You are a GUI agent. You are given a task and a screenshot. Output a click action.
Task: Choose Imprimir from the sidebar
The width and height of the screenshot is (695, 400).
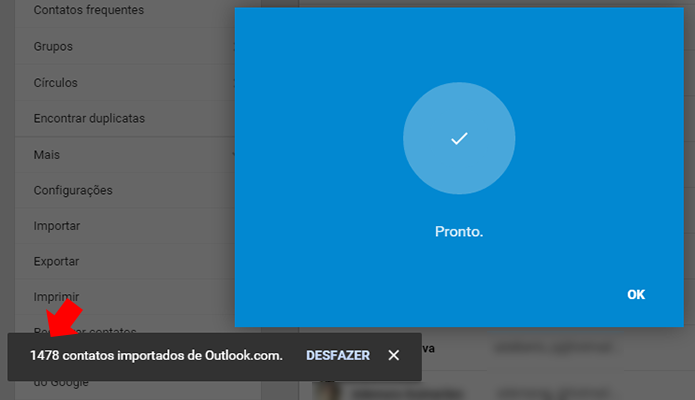56,297
